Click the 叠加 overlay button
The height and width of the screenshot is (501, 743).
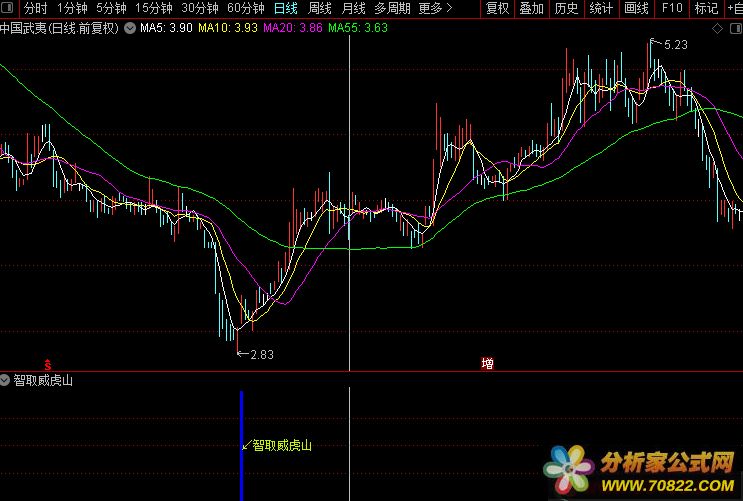(x=532, y=8)
